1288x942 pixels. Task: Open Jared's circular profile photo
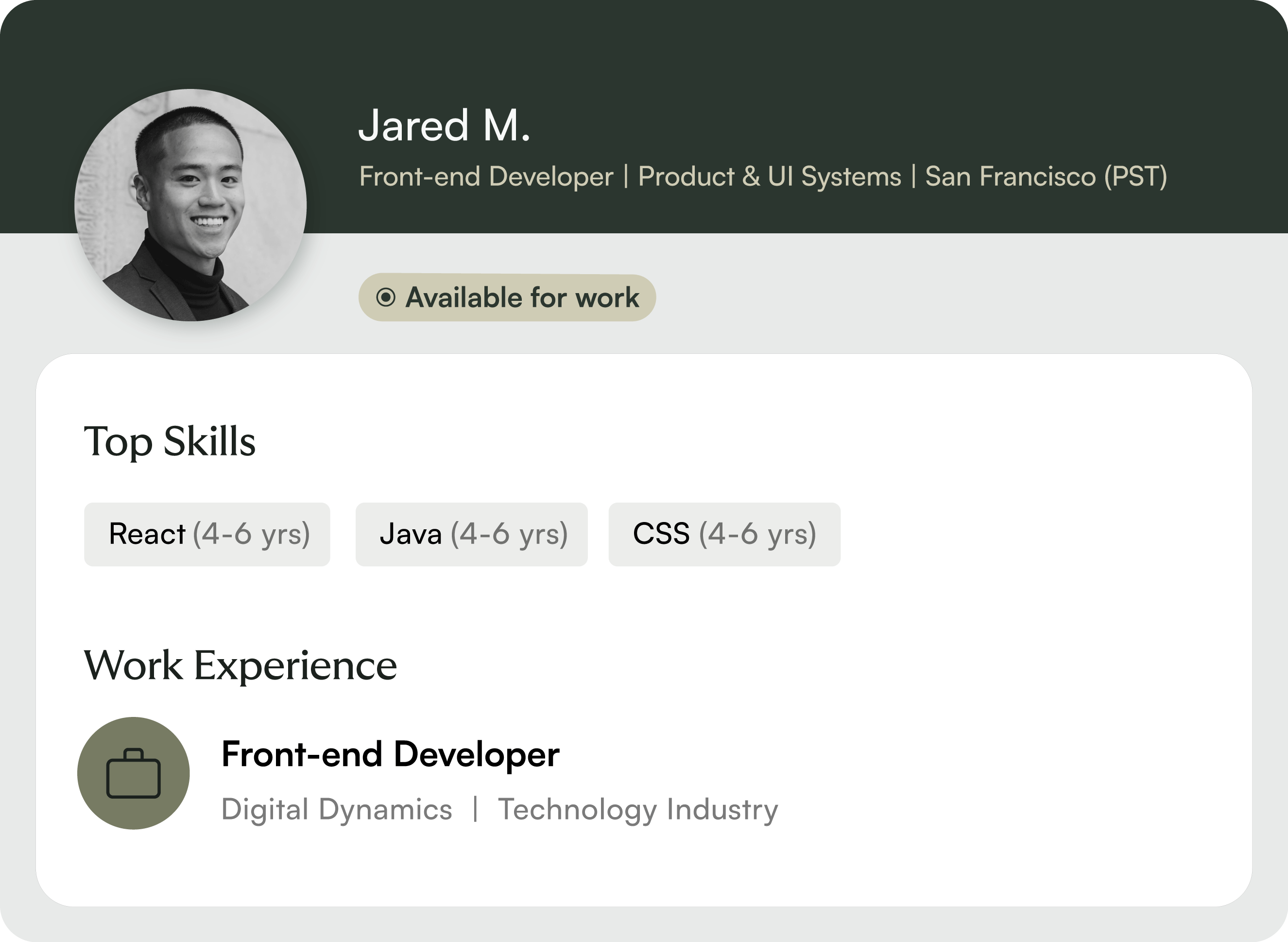190,205
